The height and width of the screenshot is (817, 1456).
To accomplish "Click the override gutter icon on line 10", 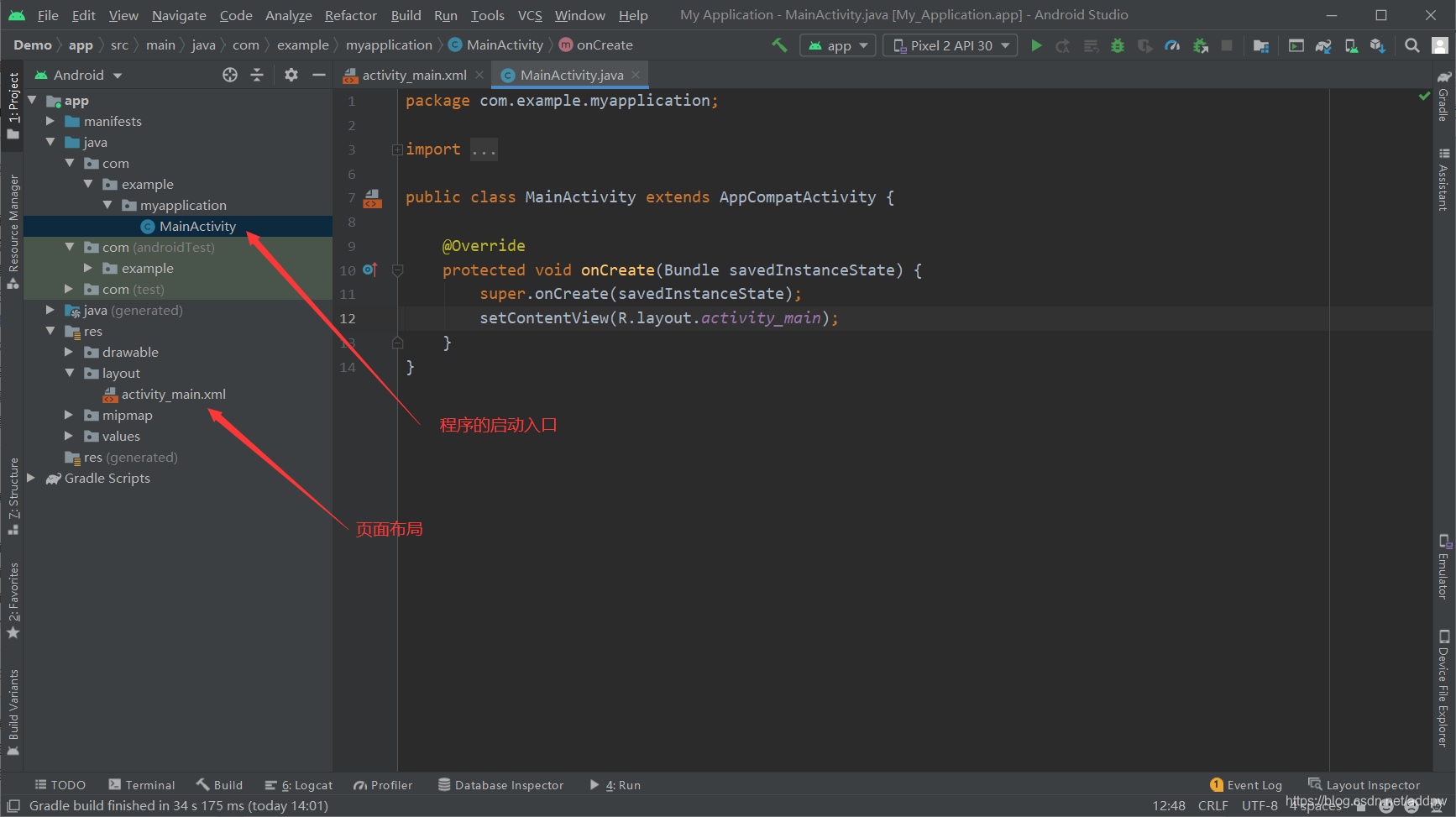I will (x=369, y=270).
